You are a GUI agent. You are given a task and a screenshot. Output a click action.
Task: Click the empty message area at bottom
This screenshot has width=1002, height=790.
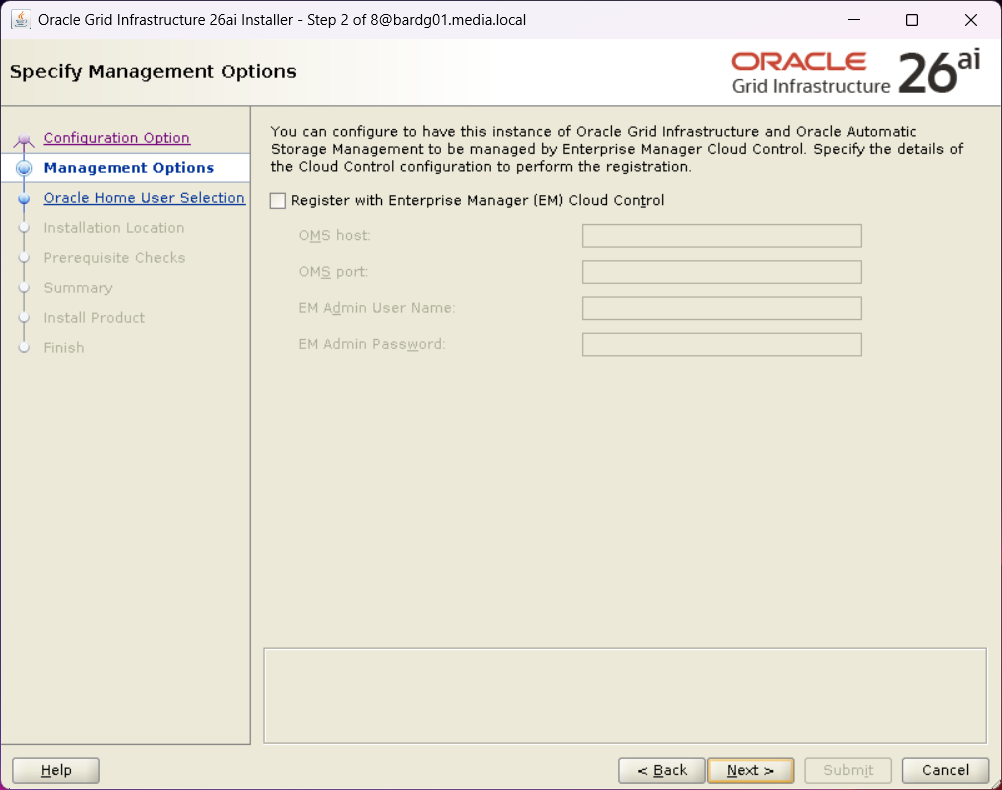click(x=625, y=695)
